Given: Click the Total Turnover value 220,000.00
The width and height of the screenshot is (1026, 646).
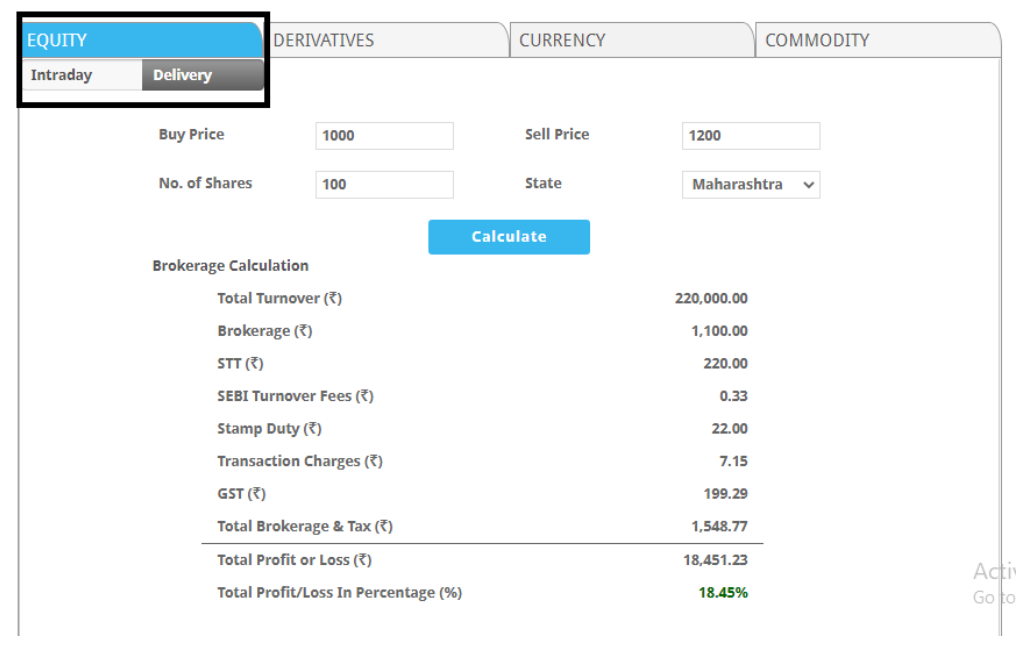Looking at the screenshot, I should point(711,298).
